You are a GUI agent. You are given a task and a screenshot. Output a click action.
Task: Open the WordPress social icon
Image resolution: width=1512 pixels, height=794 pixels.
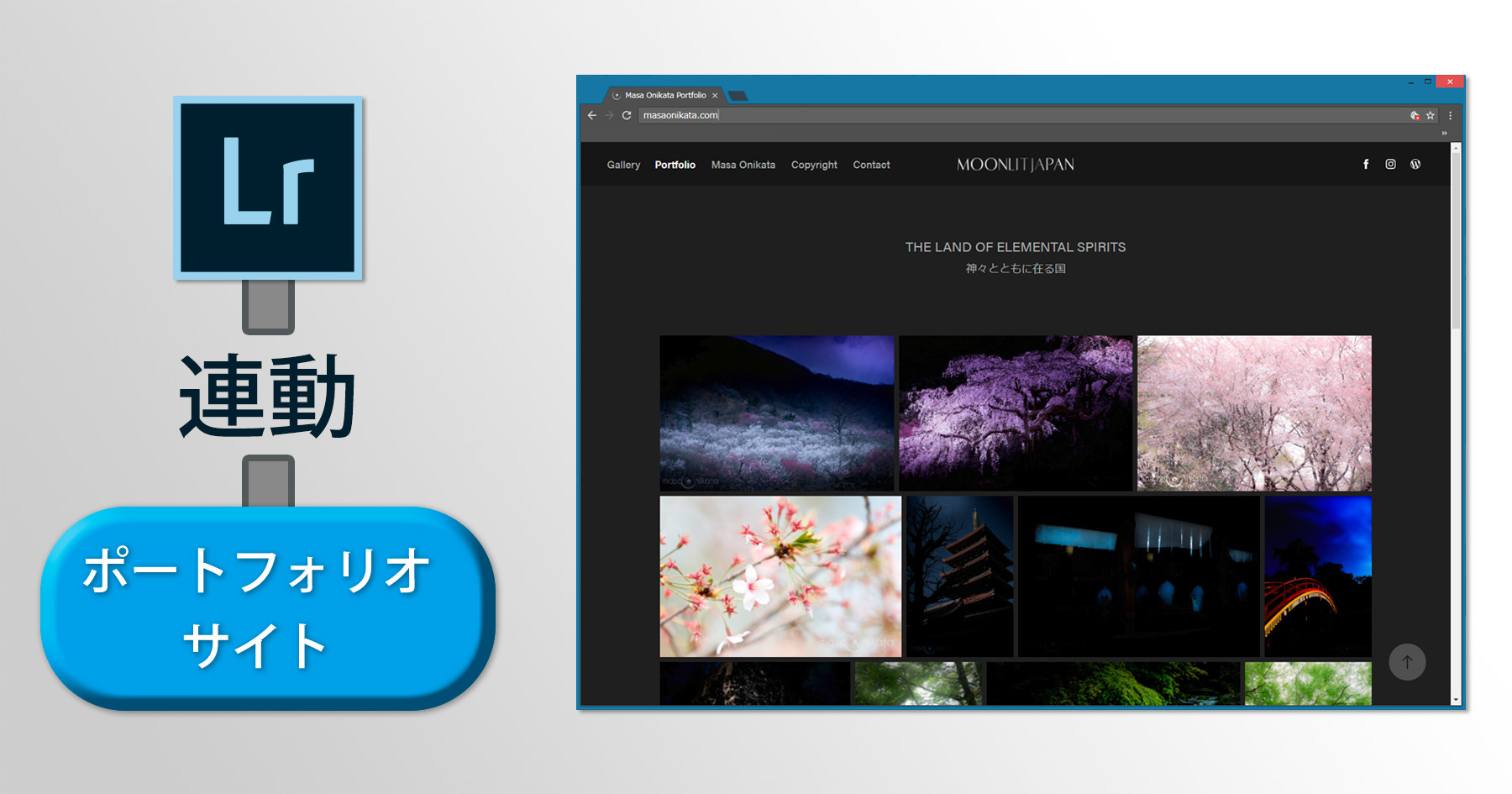tap(1415, 164)
